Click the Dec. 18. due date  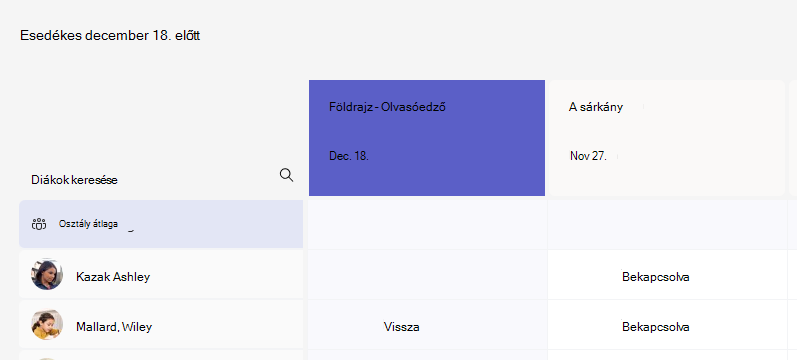[349, 156]
